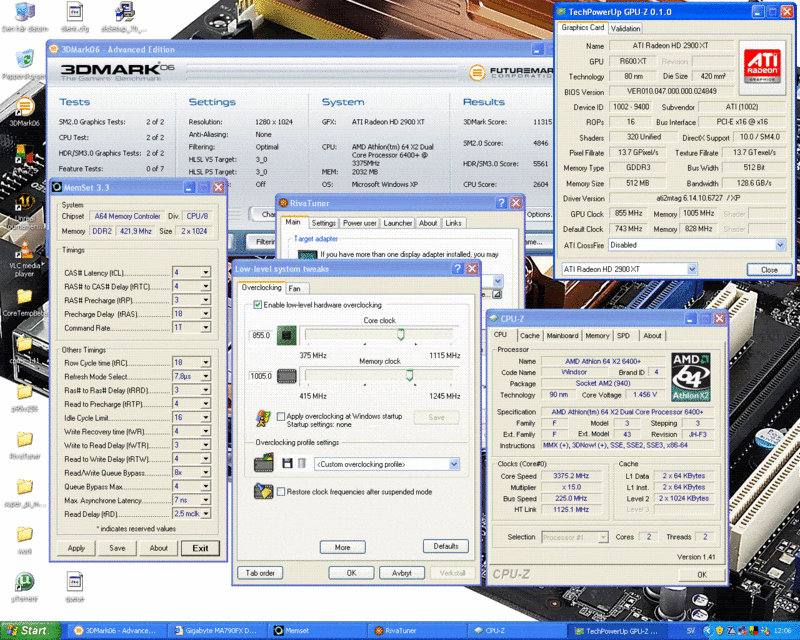Click the core clock value field 855.0
This screenshot has height=640, width=800.
coord(261,335)
